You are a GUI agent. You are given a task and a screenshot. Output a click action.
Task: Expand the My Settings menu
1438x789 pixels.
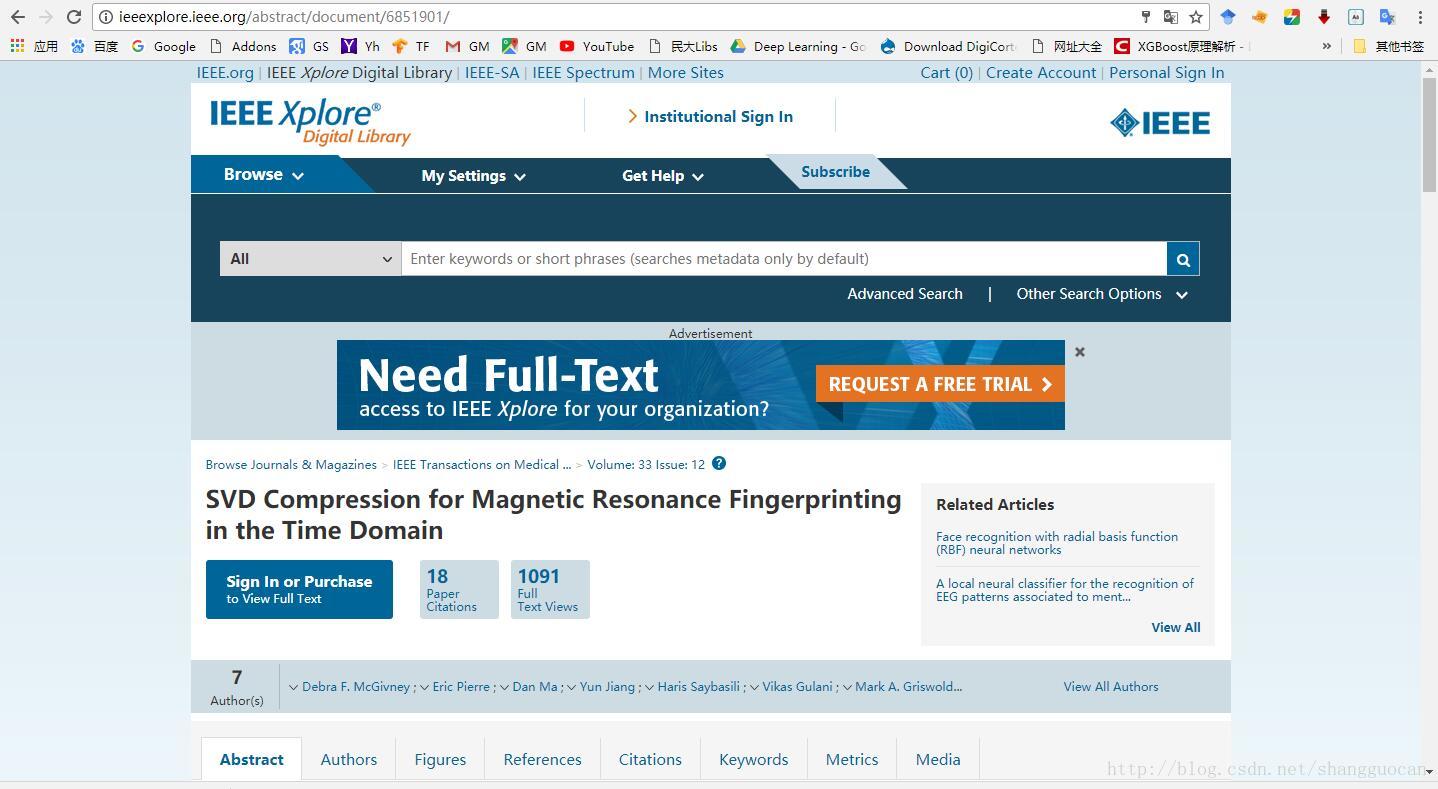(x=474, y=175)
